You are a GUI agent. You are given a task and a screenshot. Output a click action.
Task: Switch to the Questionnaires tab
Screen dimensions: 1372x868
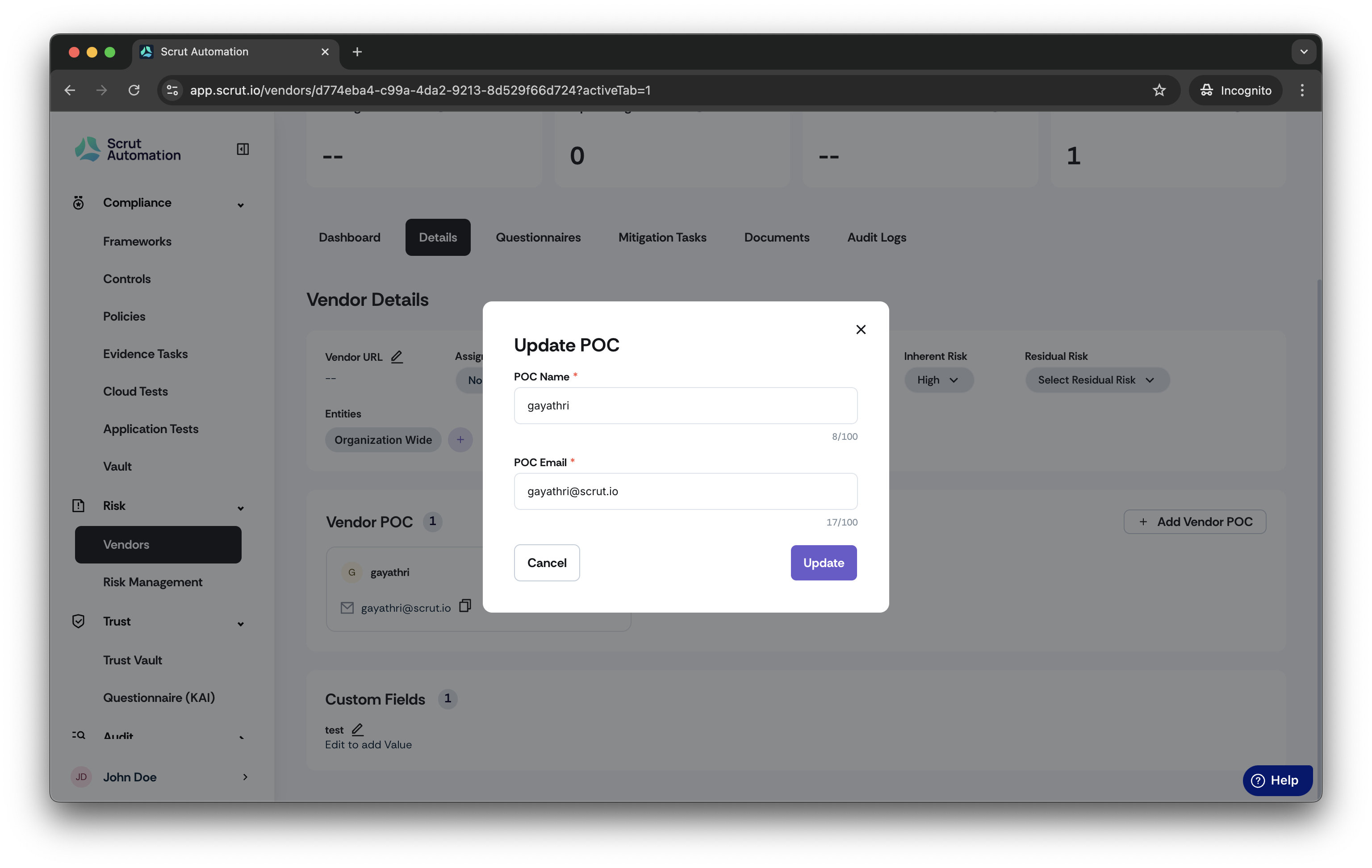538,238
